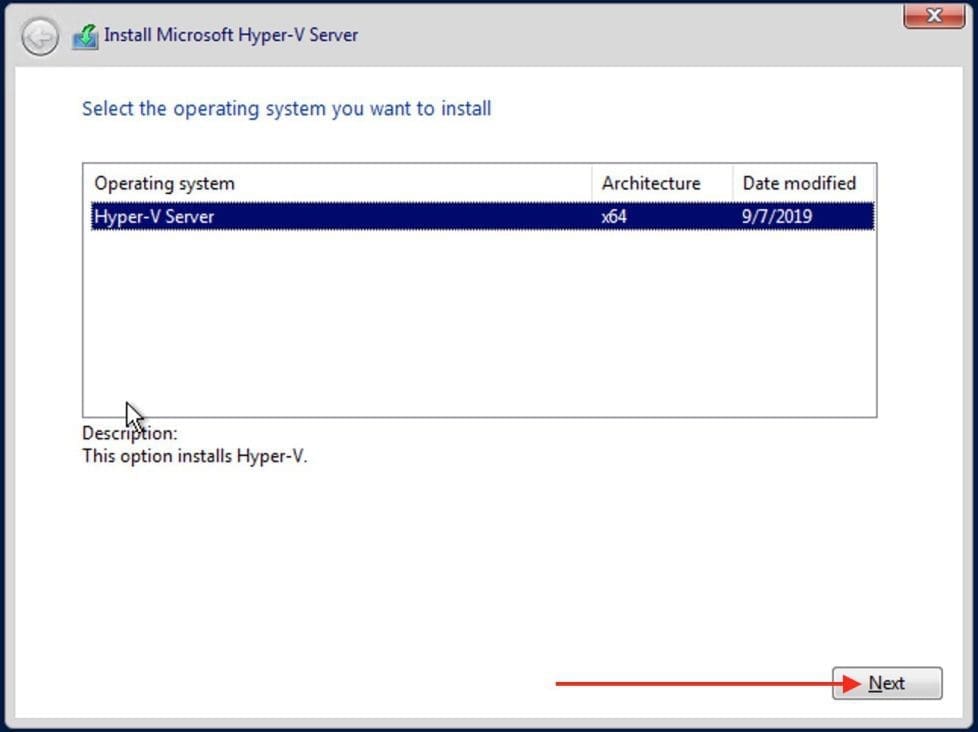
Task: Click the Date modified column header
Action: 799,183
